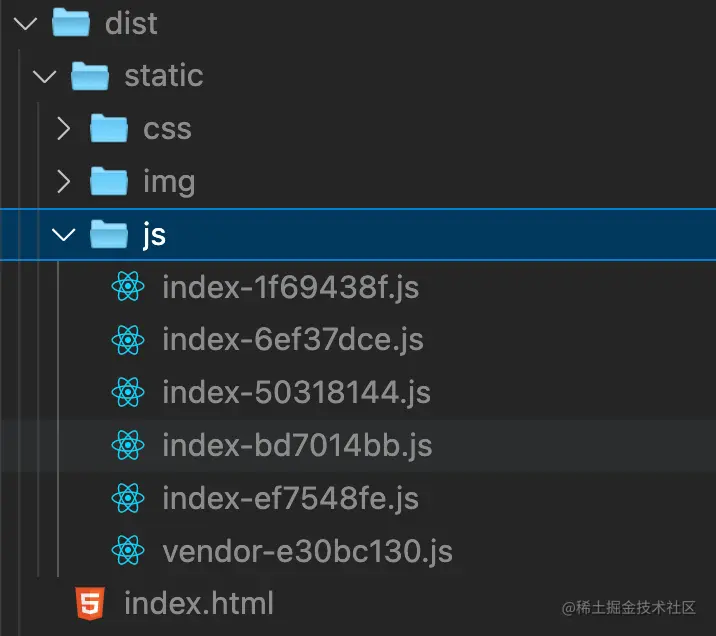Click the static folder icon
Viewport: 716px width, 636px height.
click(90, 76)
